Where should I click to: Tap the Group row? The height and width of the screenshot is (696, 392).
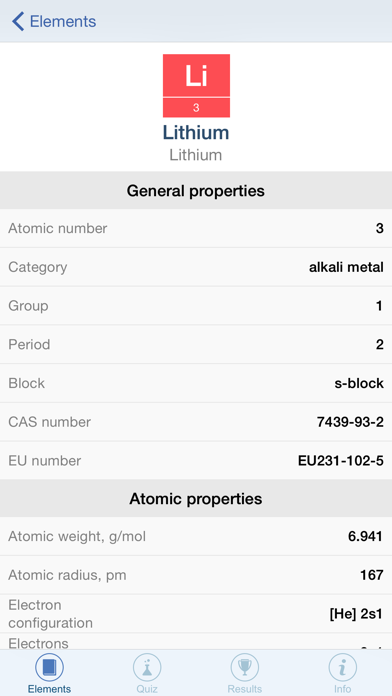pos(196,306)
